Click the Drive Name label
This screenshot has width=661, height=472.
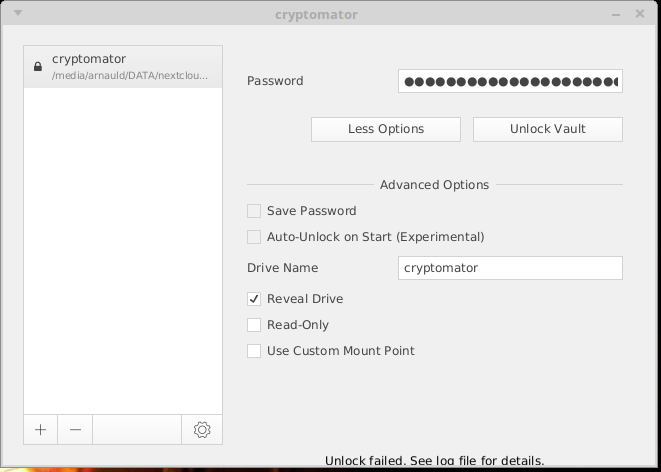click(282, 268)
